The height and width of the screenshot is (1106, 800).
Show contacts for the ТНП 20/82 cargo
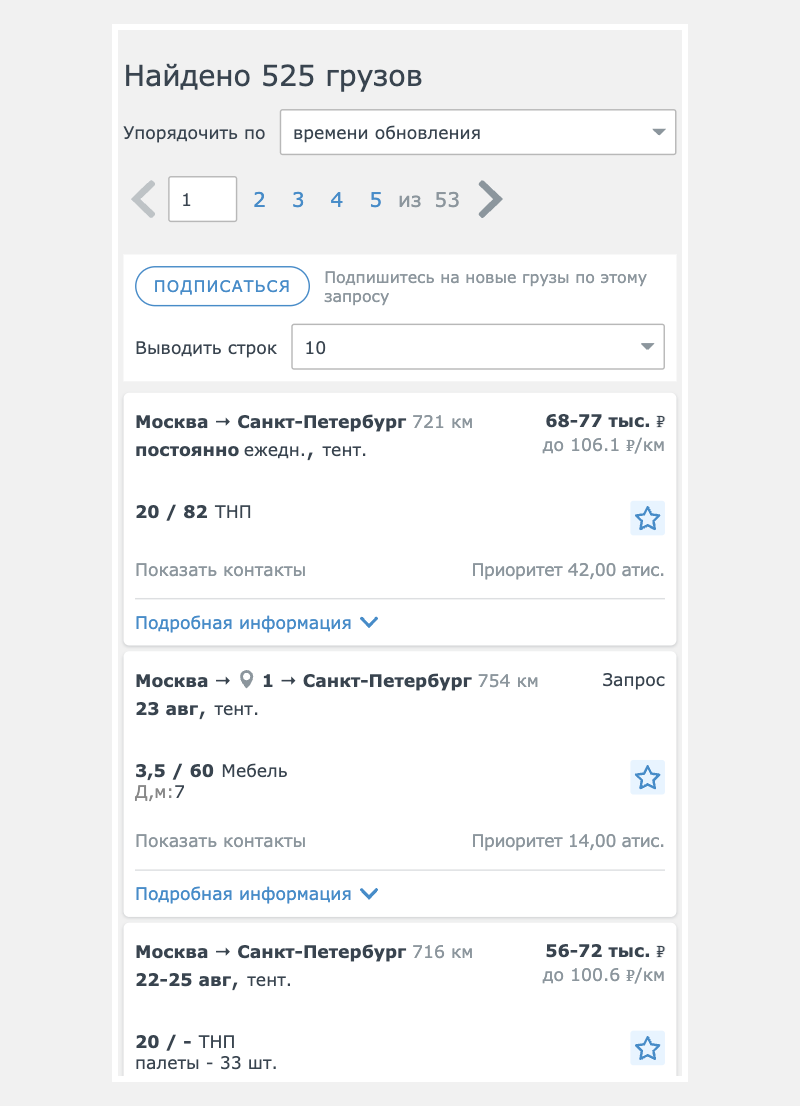click(220, 571)
